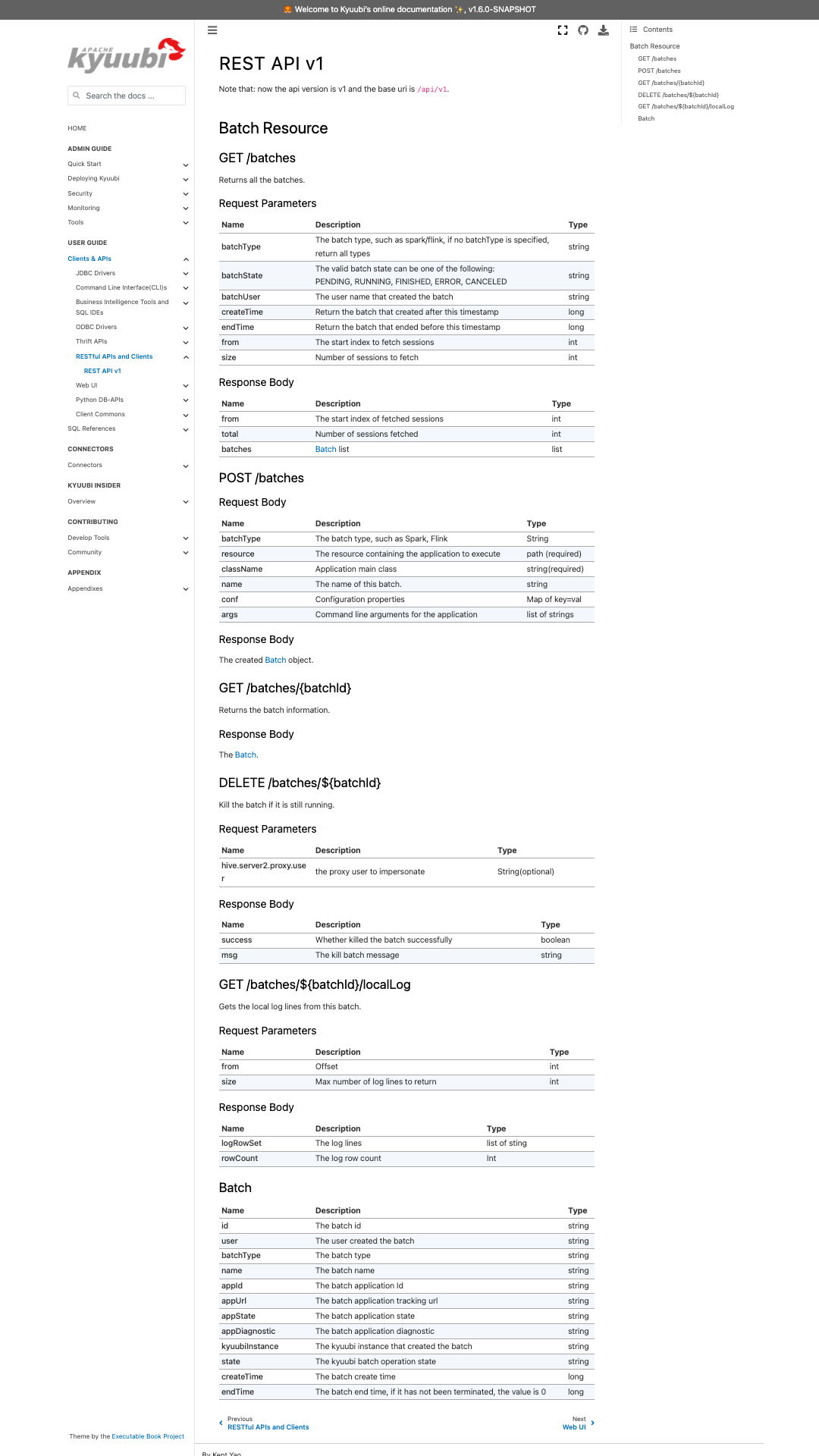
Task: Select REST API v1 in sidebar
Action: (x=102, y=371)
